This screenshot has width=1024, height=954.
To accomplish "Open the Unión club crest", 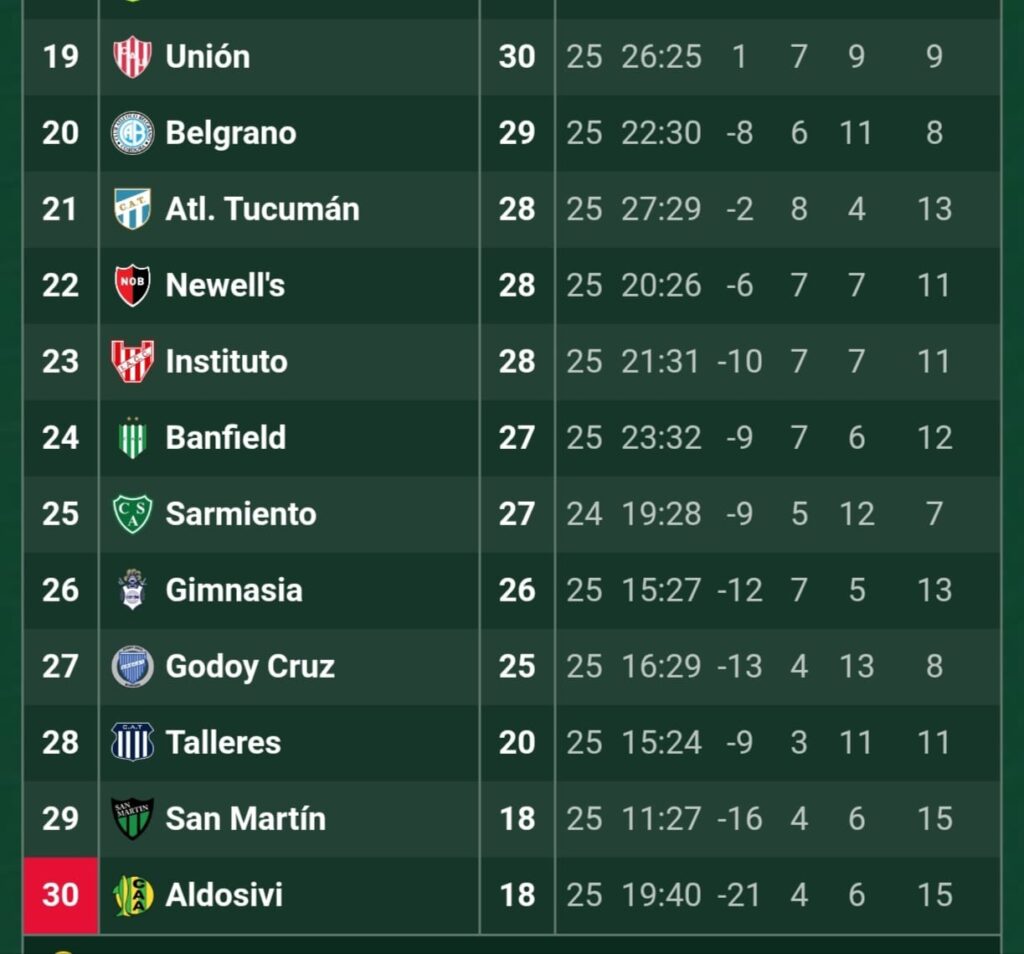I will coord(133,57).
